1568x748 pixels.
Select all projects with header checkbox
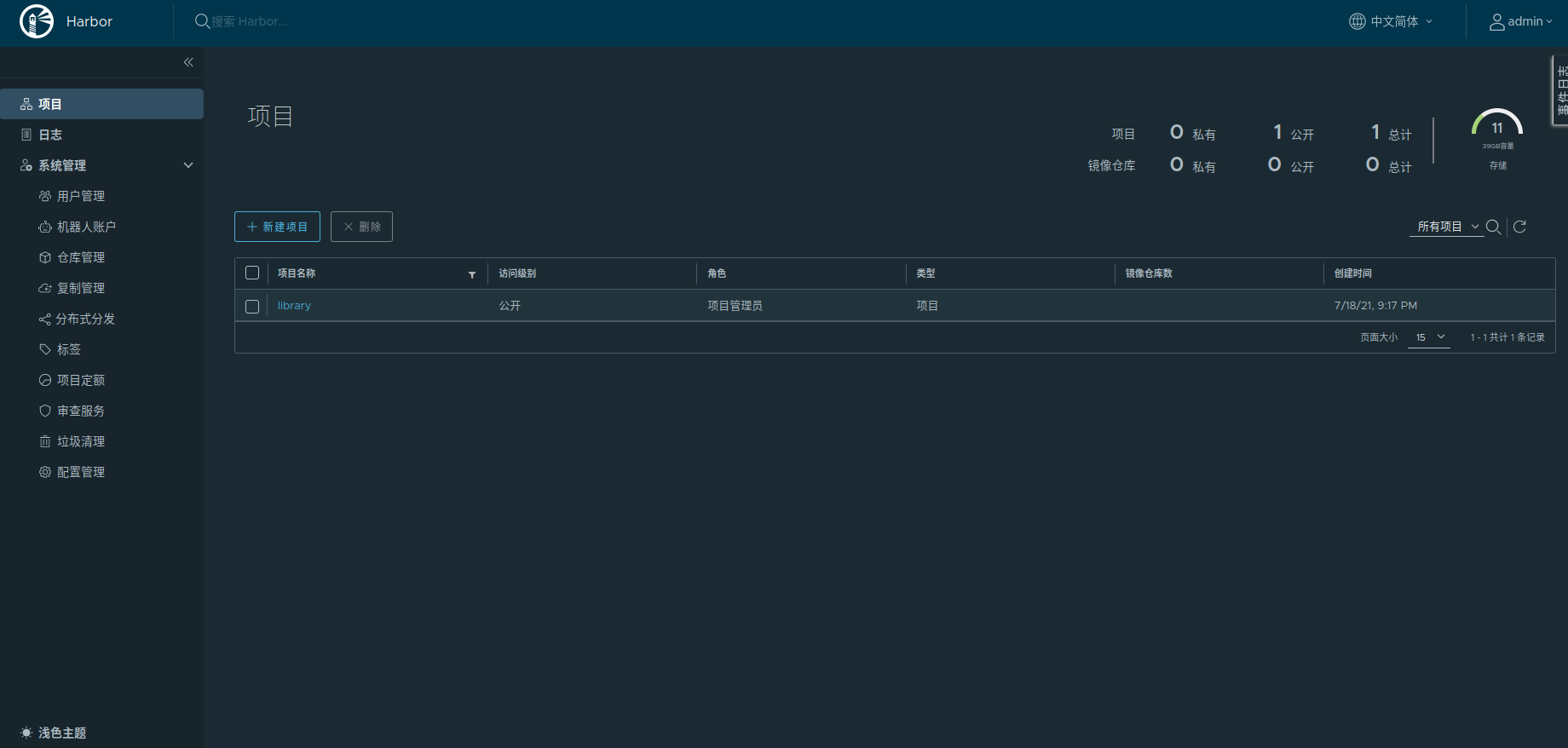click(x=252, y=273)
